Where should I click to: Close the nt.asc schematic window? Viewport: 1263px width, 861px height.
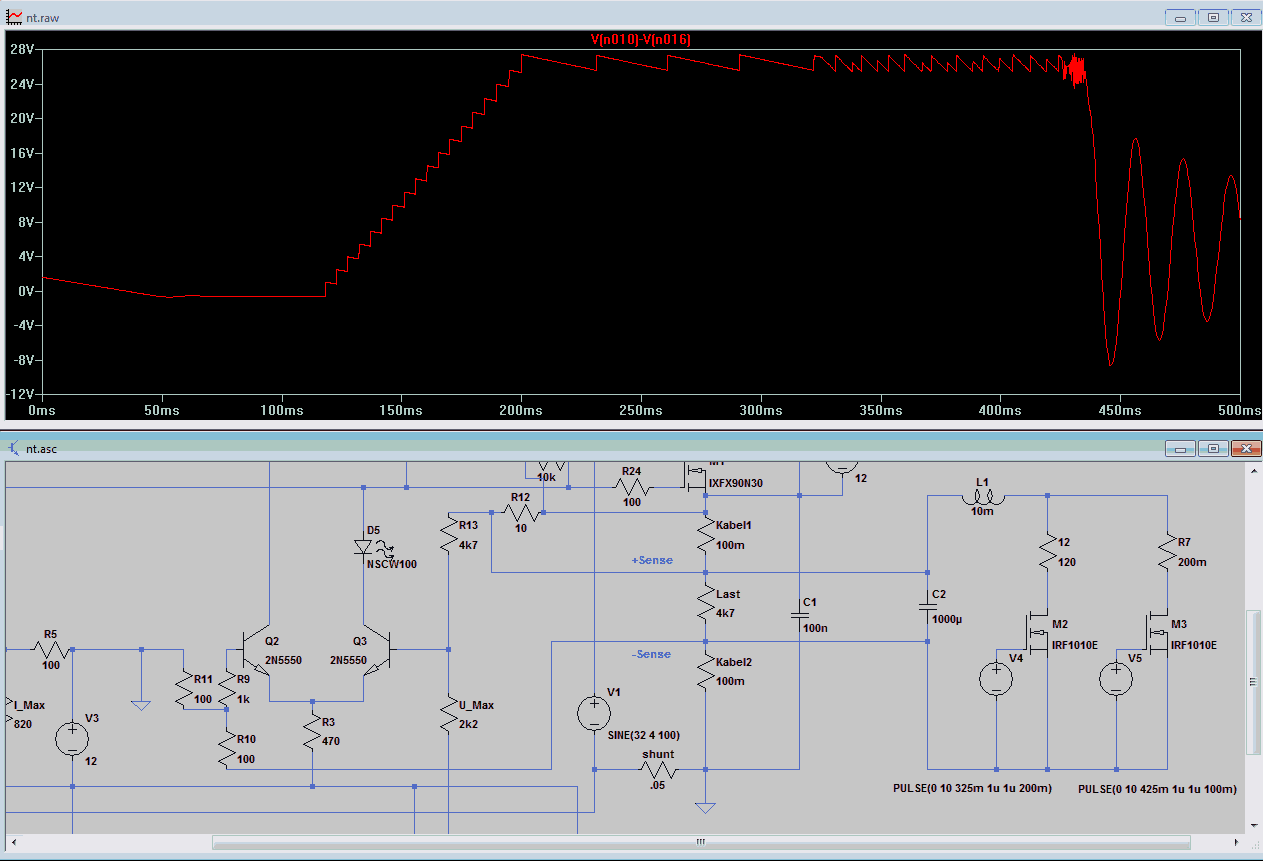1245,448
